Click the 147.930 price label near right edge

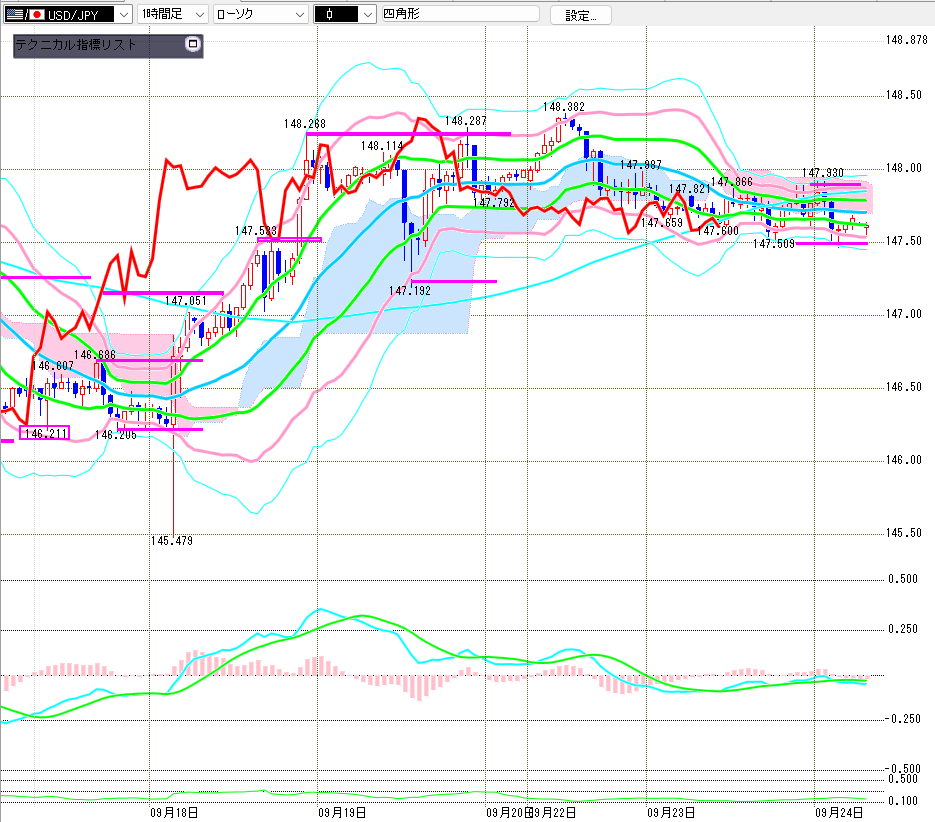coord(822,173)
